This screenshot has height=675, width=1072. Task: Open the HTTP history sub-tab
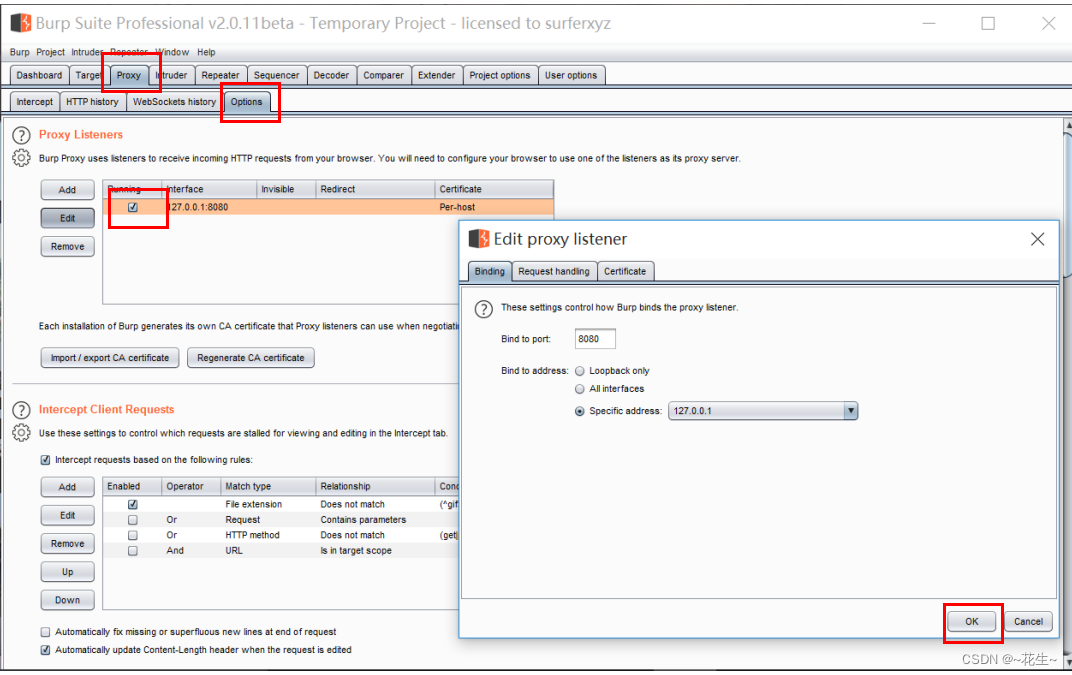[x=92, y=102]
